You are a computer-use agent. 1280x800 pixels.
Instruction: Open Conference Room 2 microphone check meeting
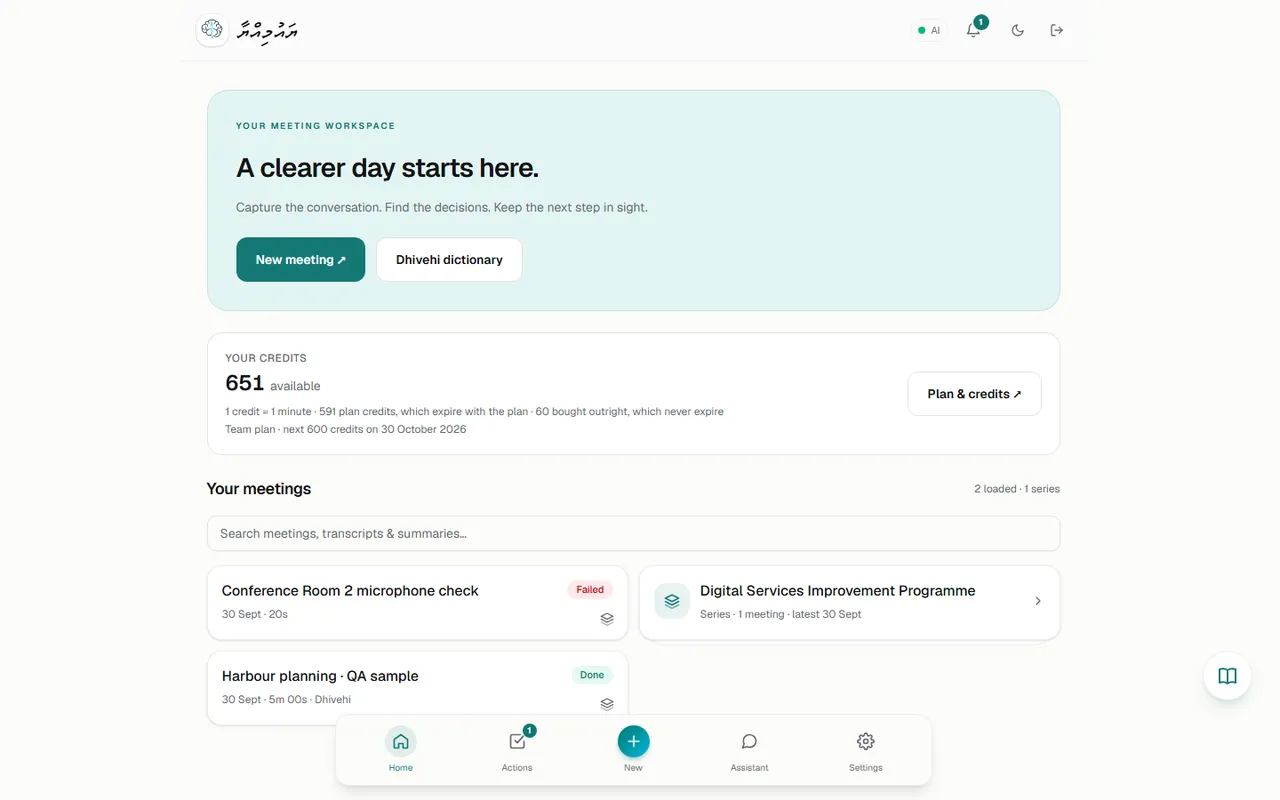tap(417, 602)
